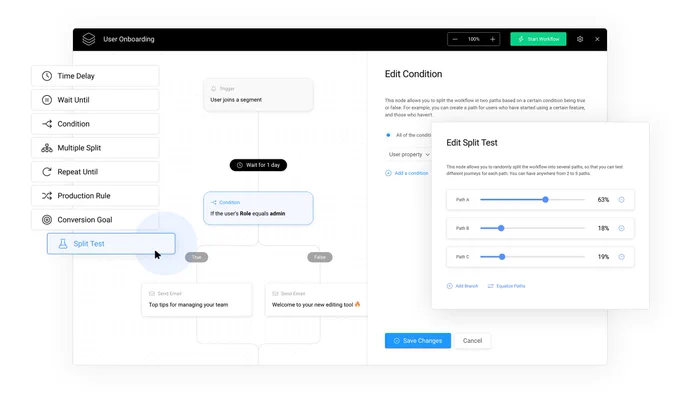
Task: Open the User property dropdown
Action: [x=409, y=154]
